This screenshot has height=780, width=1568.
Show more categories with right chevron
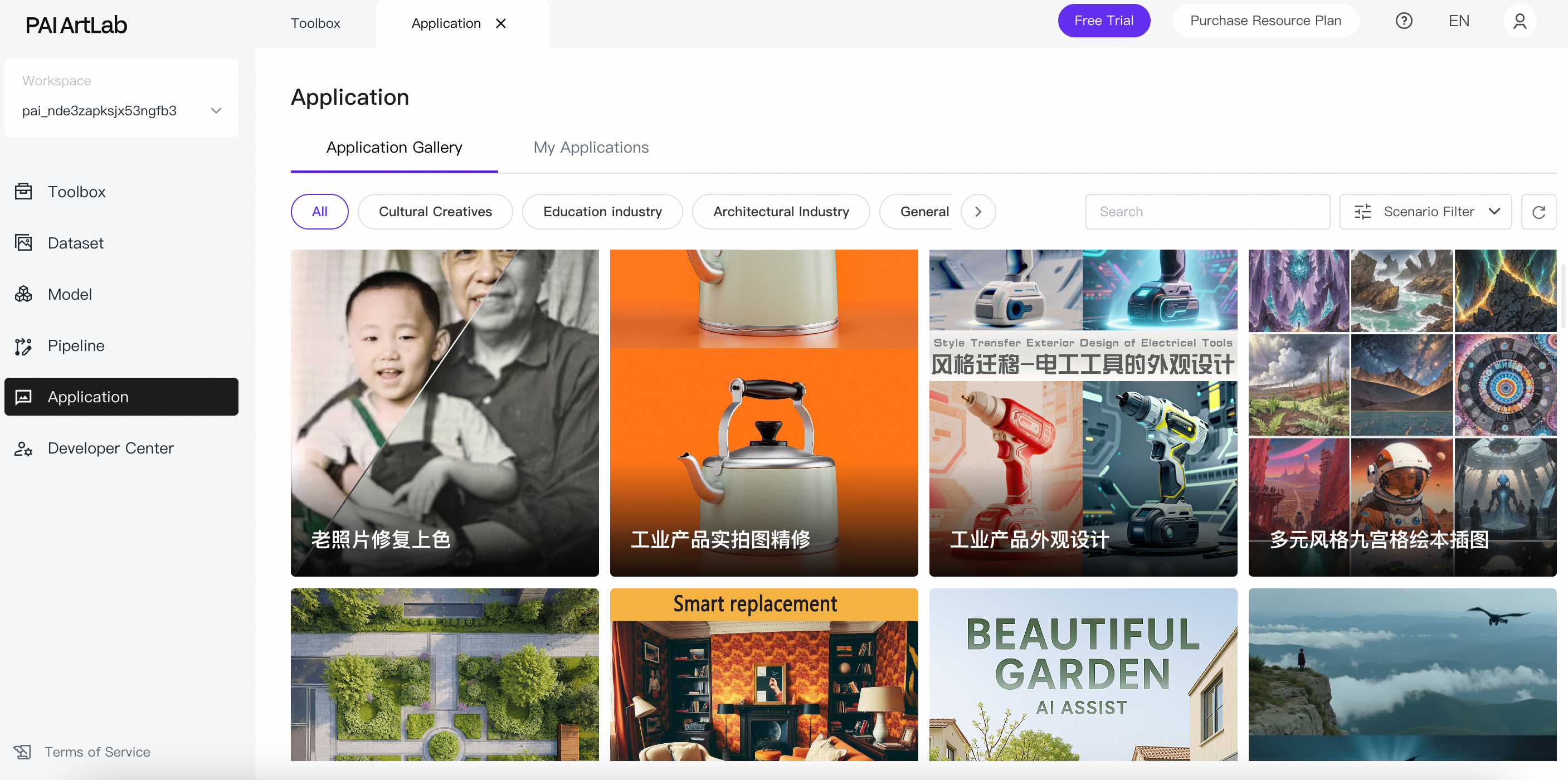pyautogui.click(x=977, y=212)
